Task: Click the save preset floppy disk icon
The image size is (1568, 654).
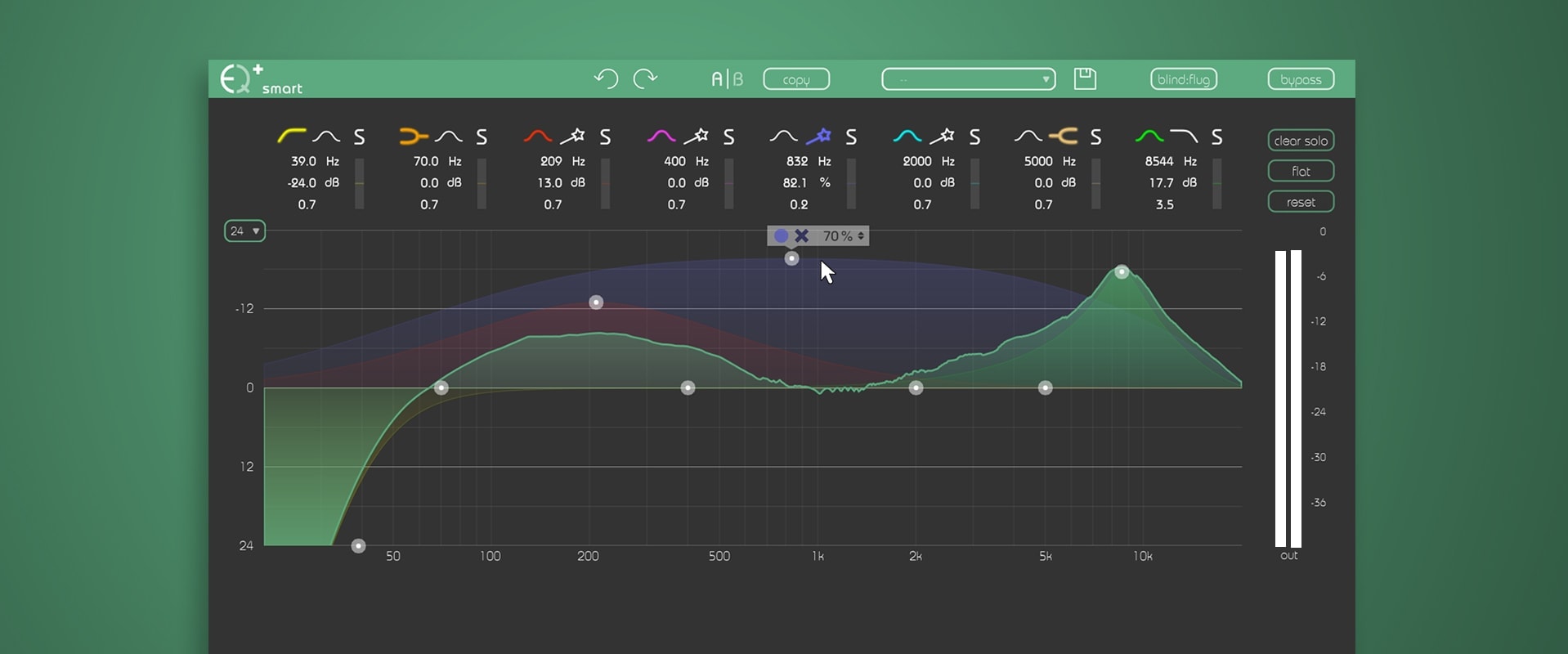Action: coord(1085,78)
